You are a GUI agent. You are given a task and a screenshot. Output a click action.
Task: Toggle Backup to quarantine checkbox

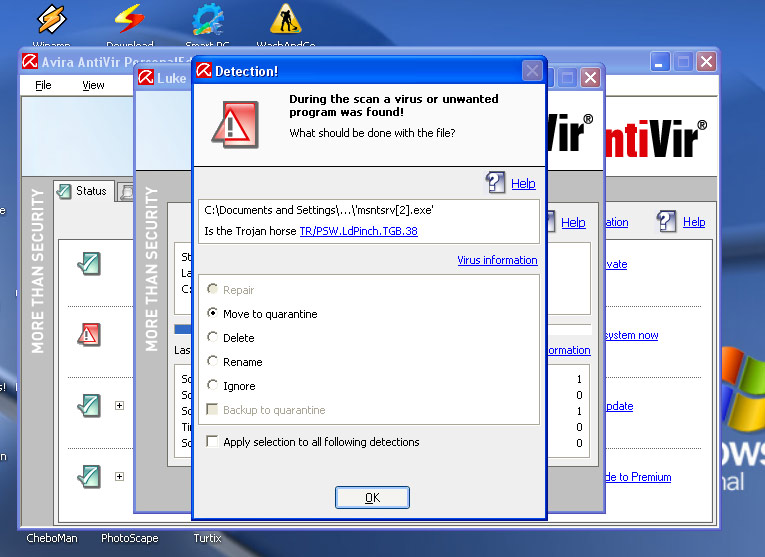click(212, 409)
